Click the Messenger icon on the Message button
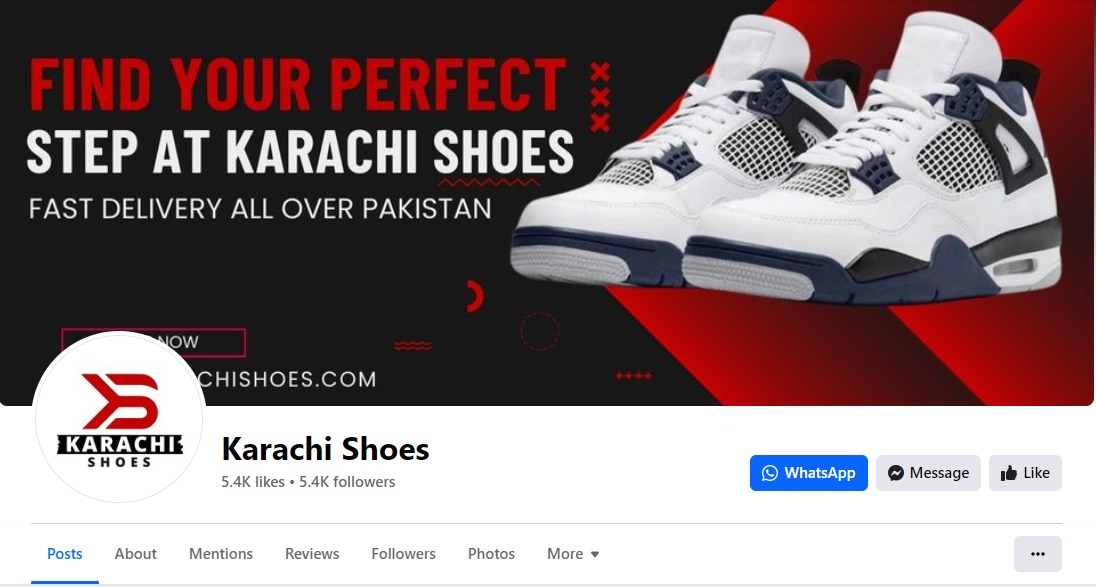The image size is (1096, 587). (x=895, y=473)
